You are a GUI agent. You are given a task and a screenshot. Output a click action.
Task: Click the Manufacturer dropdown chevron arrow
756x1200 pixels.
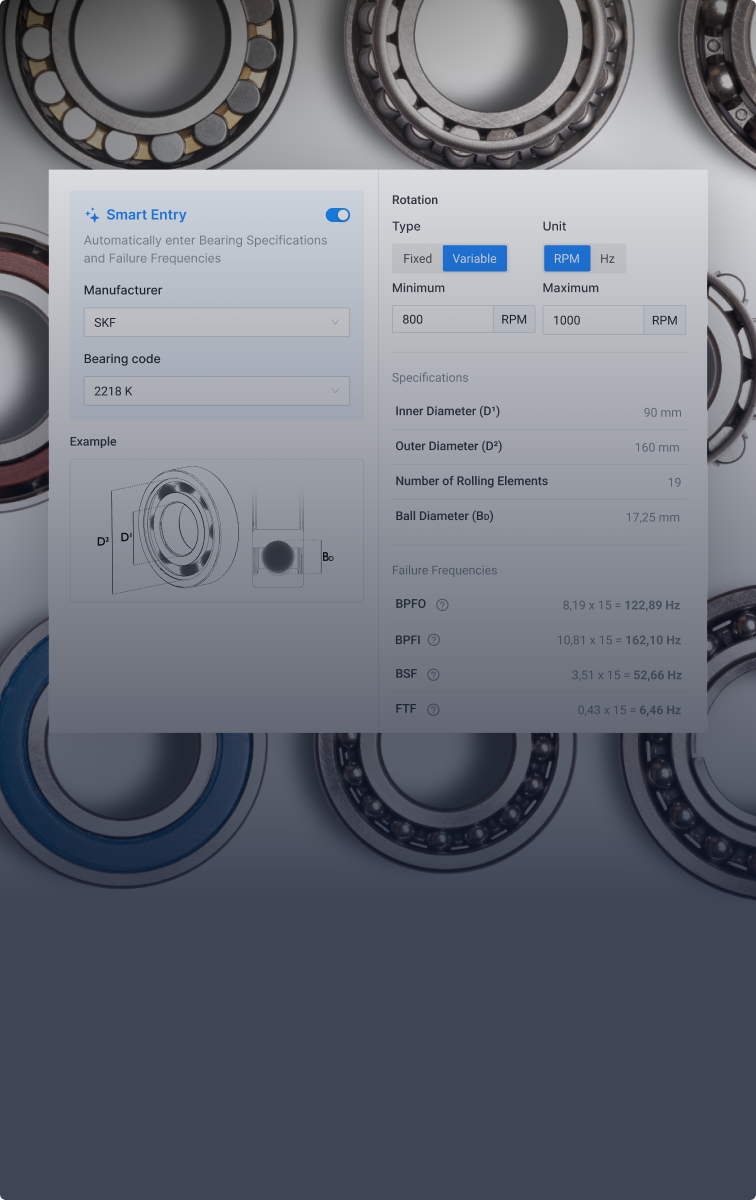[335, 322]
